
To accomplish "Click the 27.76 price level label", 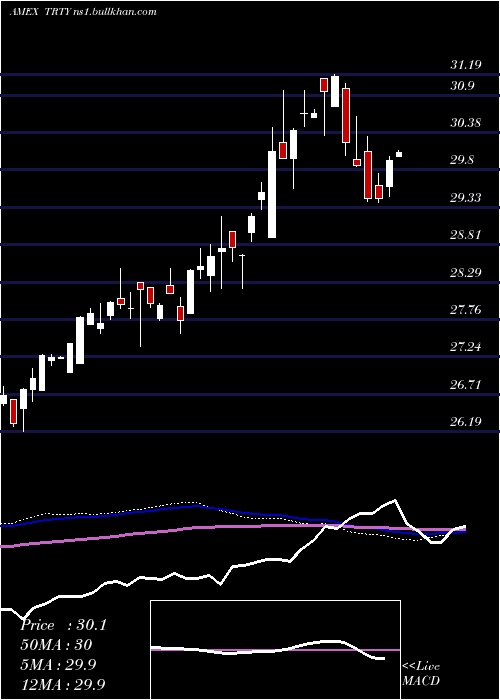I will tap(466, 309).
